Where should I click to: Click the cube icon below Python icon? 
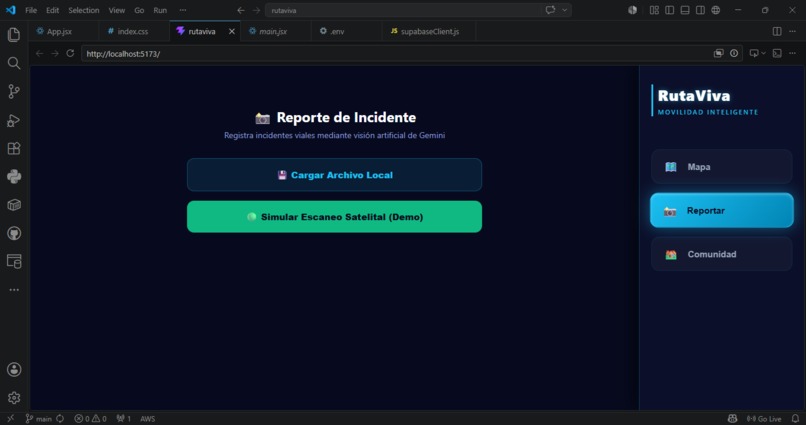(x=14, y=205)
